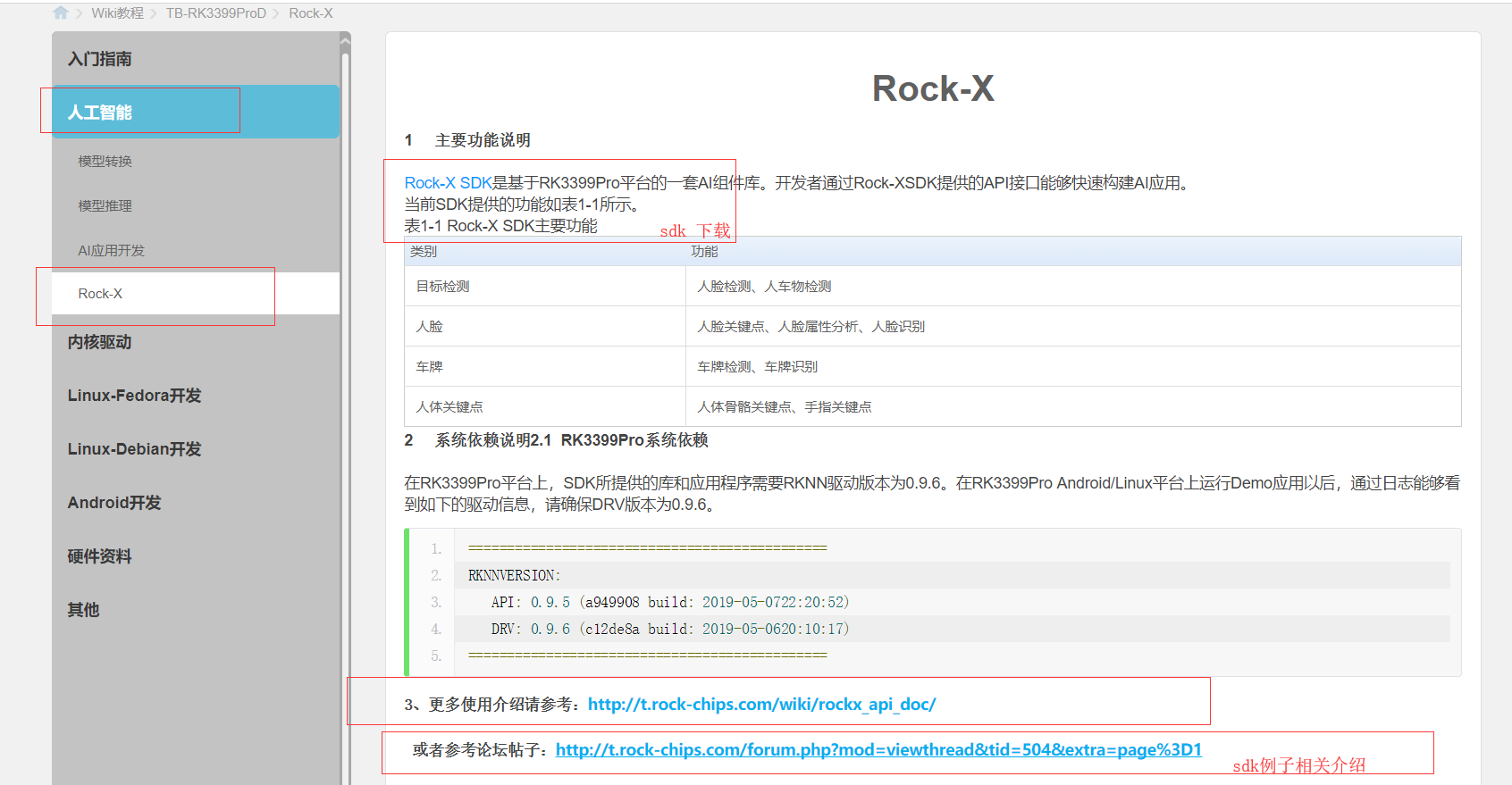Open the 入门指南 sidebar section

[196, 59]
